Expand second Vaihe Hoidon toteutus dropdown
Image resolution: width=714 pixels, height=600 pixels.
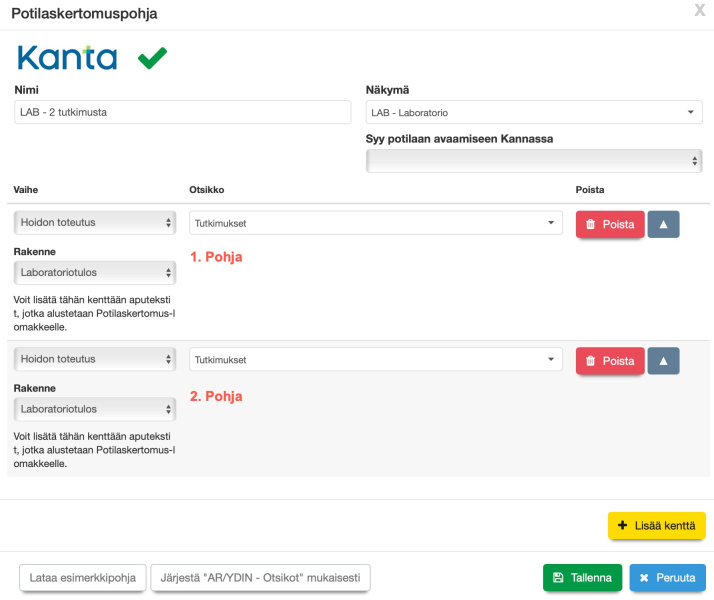click(x=95, y=359)
